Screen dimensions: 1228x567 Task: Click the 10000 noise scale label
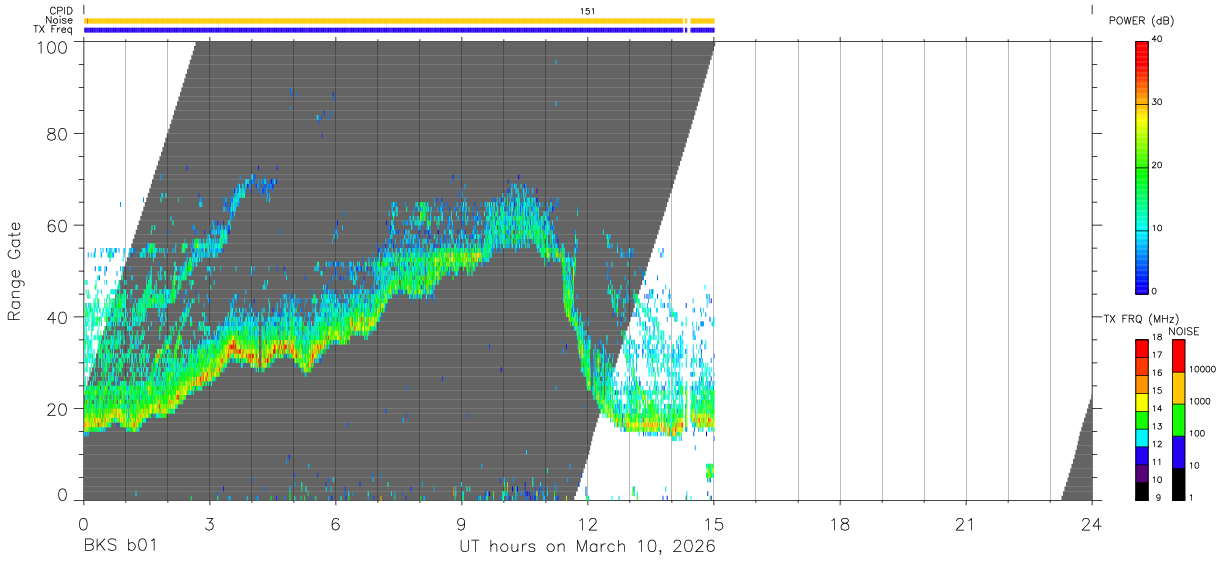click(1203, 369)
